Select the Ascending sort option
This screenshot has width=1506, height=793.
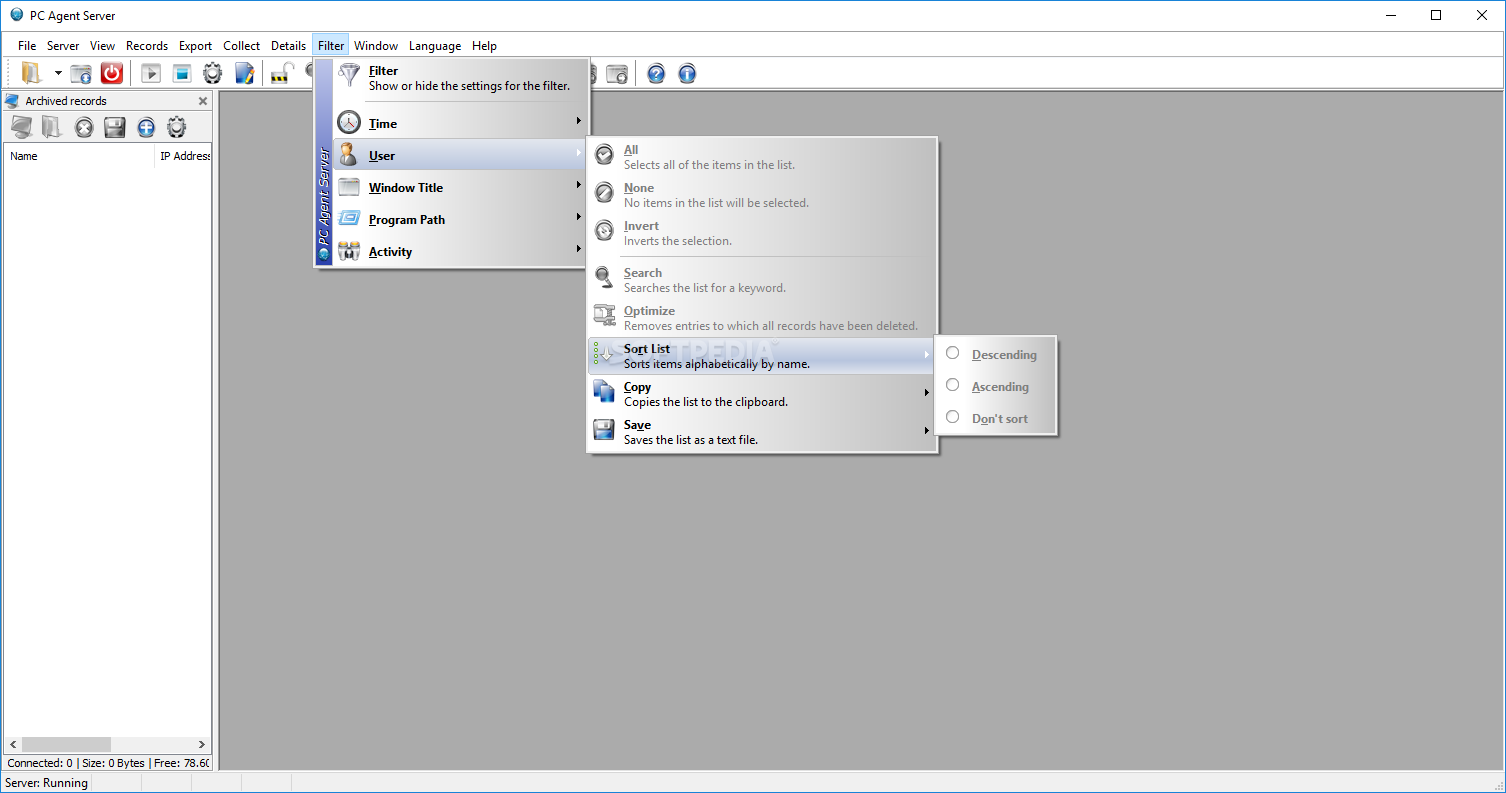995,386
